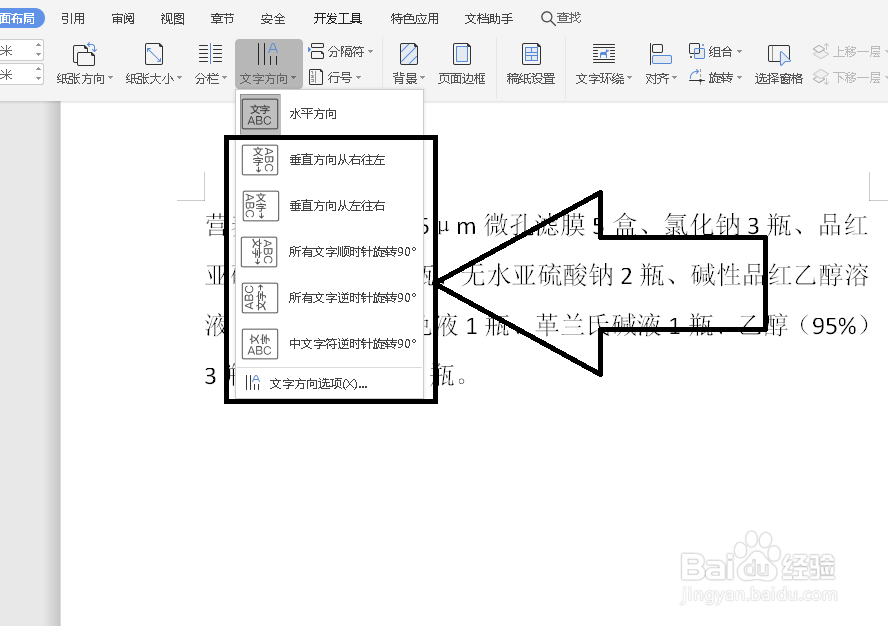Switch to the 审阅 review tab

point(122,17)
